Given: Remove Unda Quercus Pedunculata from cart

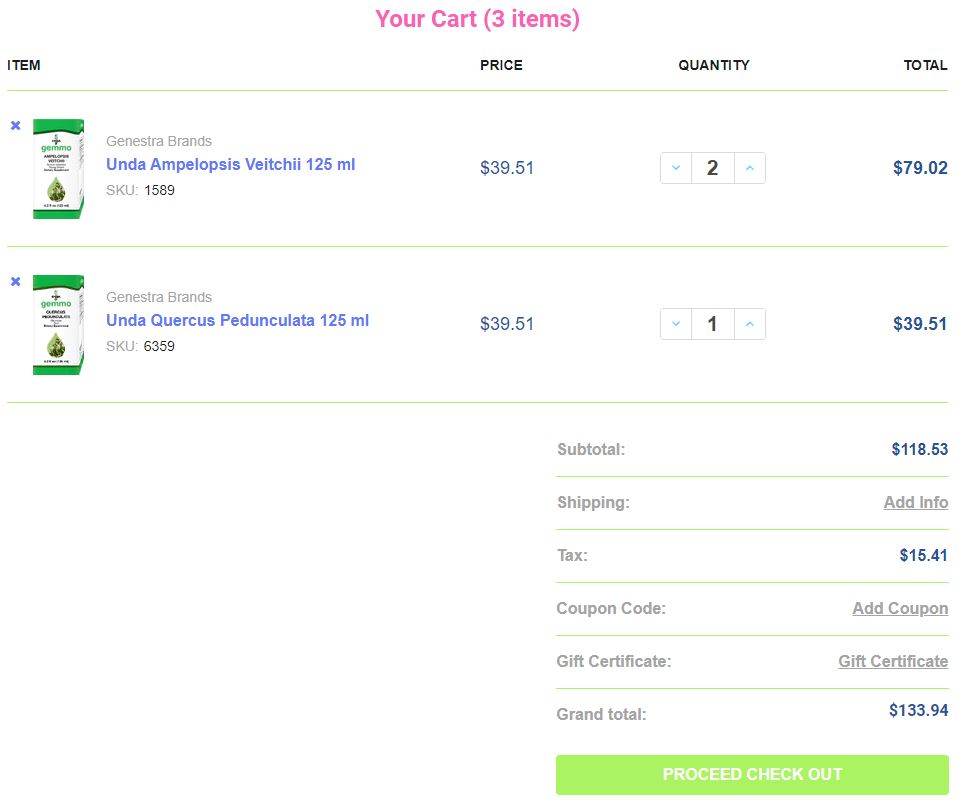Looking at the screenshot, I should click(x=15, y=282).
